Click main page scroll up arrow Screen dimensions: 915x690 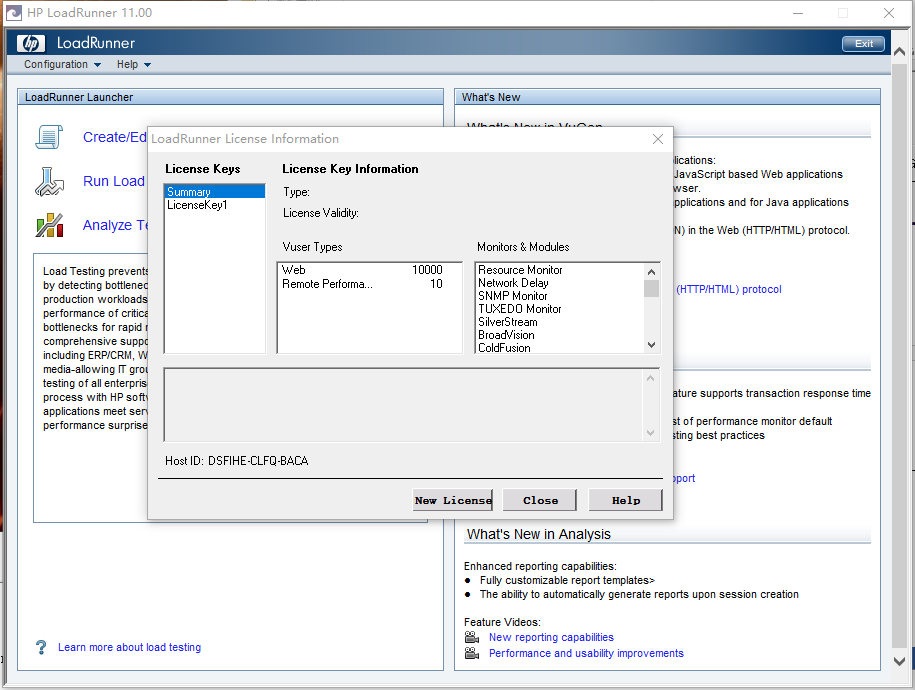pyautogui.click(x=899, y=51)
